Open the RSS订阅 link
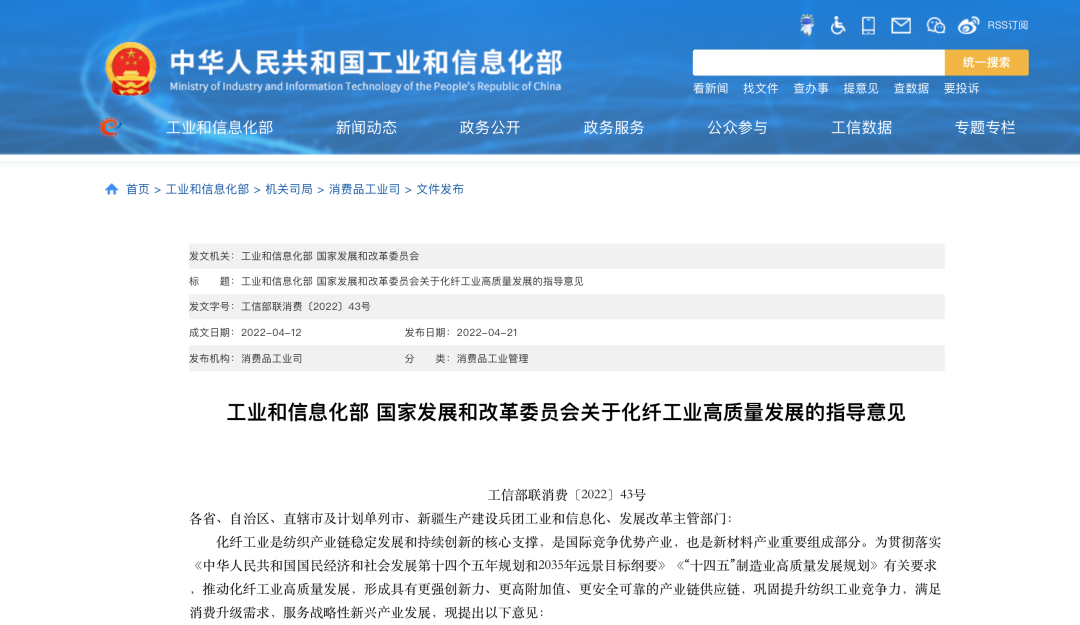The image size is (1080, 625). coord(1008,25)
